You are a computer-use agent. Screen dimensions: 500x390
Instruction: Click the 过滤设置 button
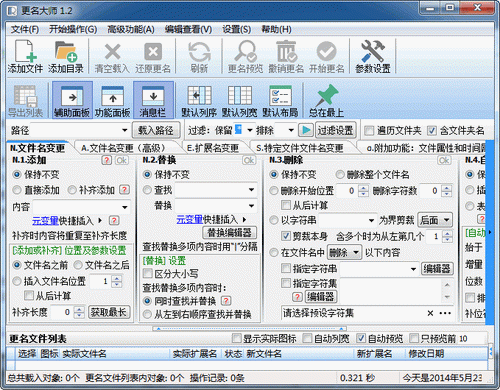pos(335,130)
